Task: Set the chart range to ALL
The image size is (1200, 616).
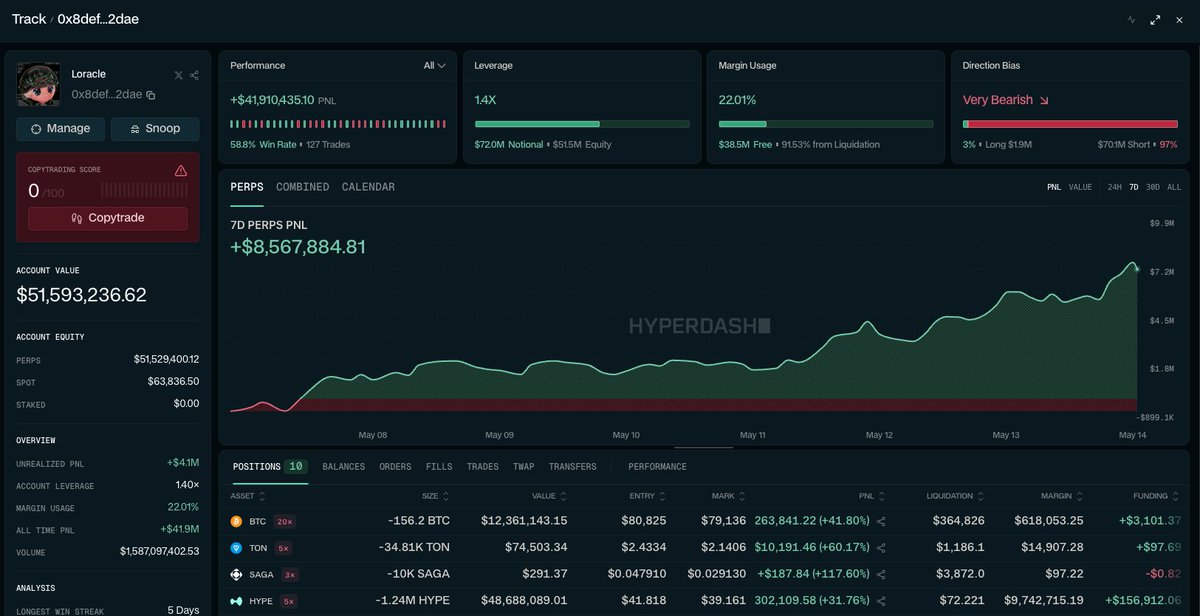Action: [x=1174, y=187]
